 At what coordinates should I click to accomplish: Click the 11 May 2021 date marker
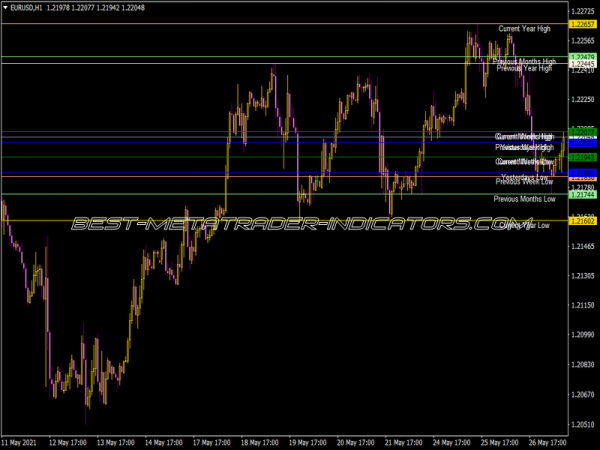(x=21, y=440)
